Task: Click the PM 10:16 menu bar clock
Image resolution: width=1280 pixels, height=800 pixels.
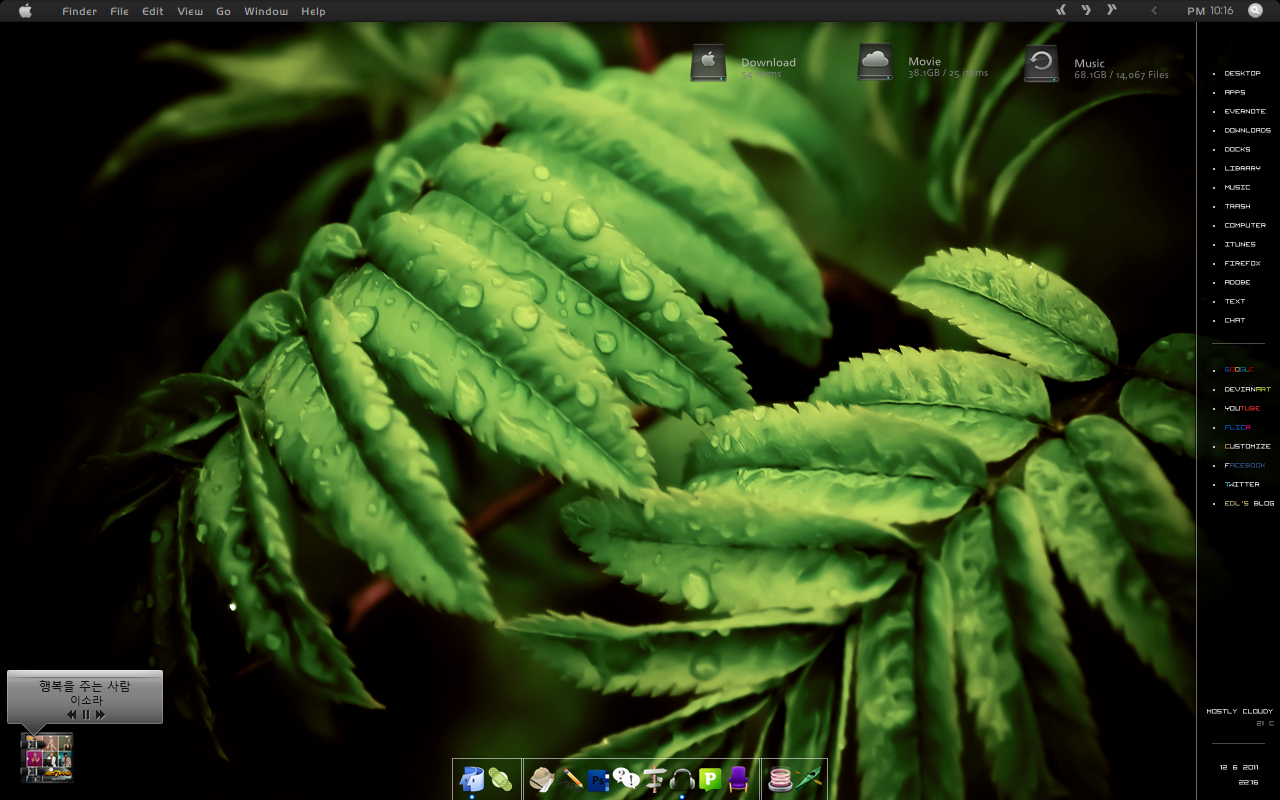Action: 1210,11
